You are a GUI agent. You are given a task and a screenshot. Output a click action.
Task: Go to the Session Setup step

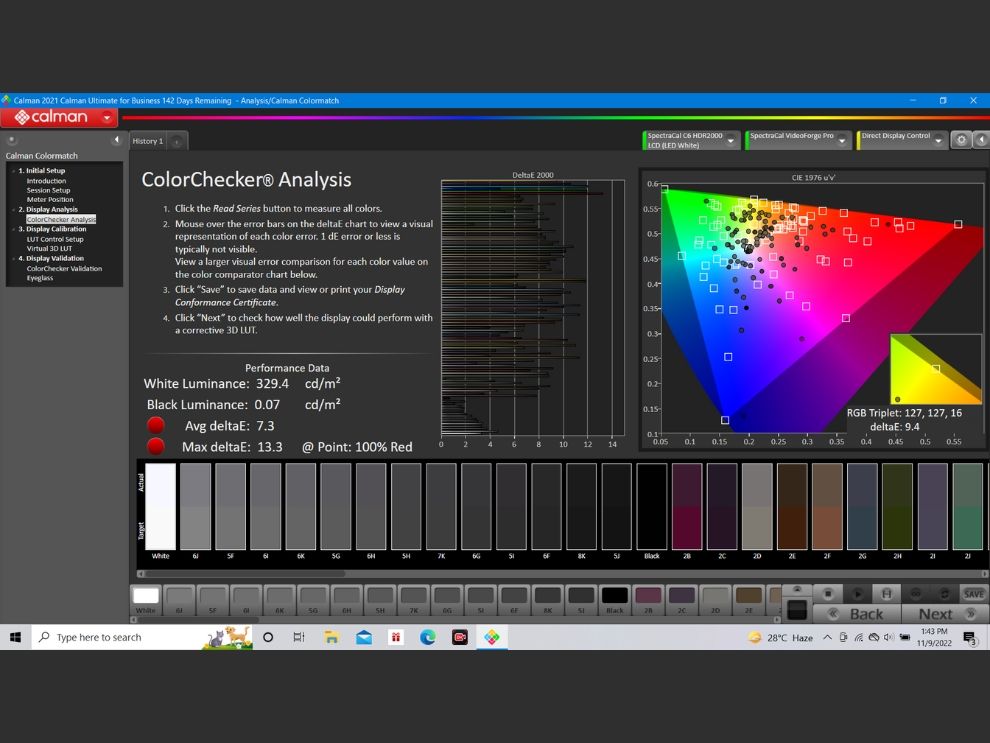tap(48, 190)
